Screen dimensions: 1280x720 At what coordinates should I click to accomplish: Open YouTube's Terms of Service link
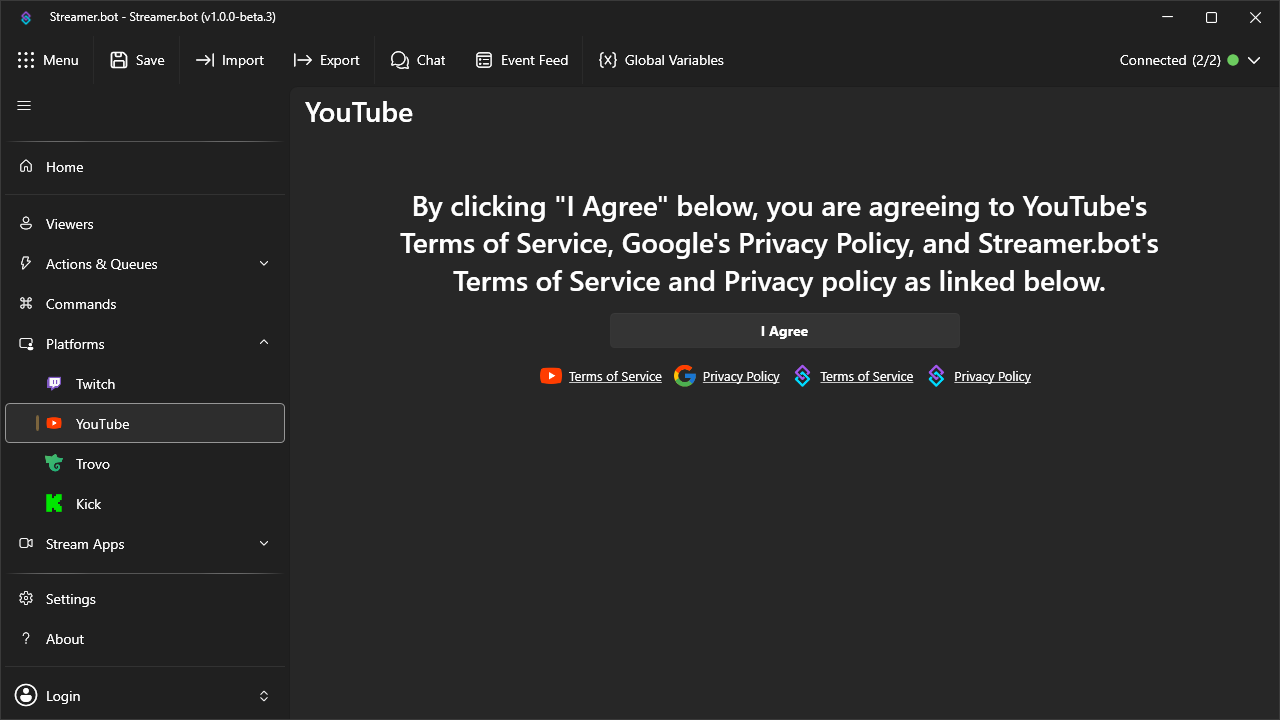(x=615, y=376)
